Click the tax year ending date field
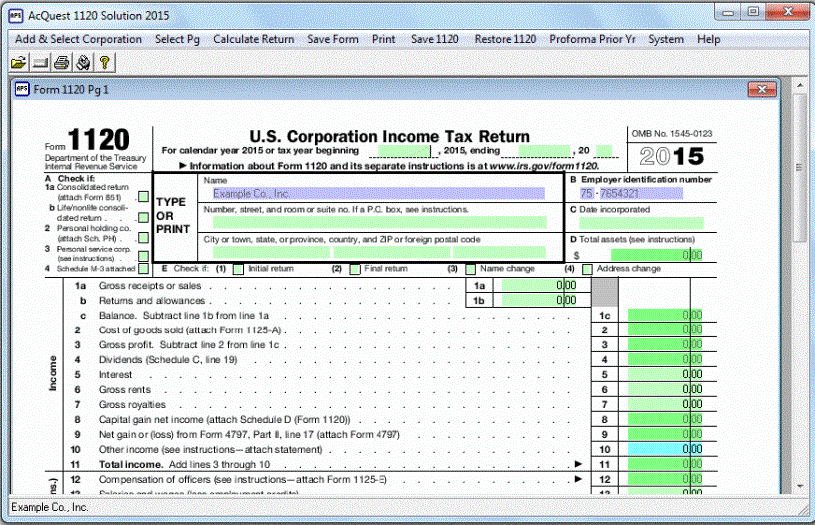The height and width of the screenshot is (525, 815). click(545, 151)
